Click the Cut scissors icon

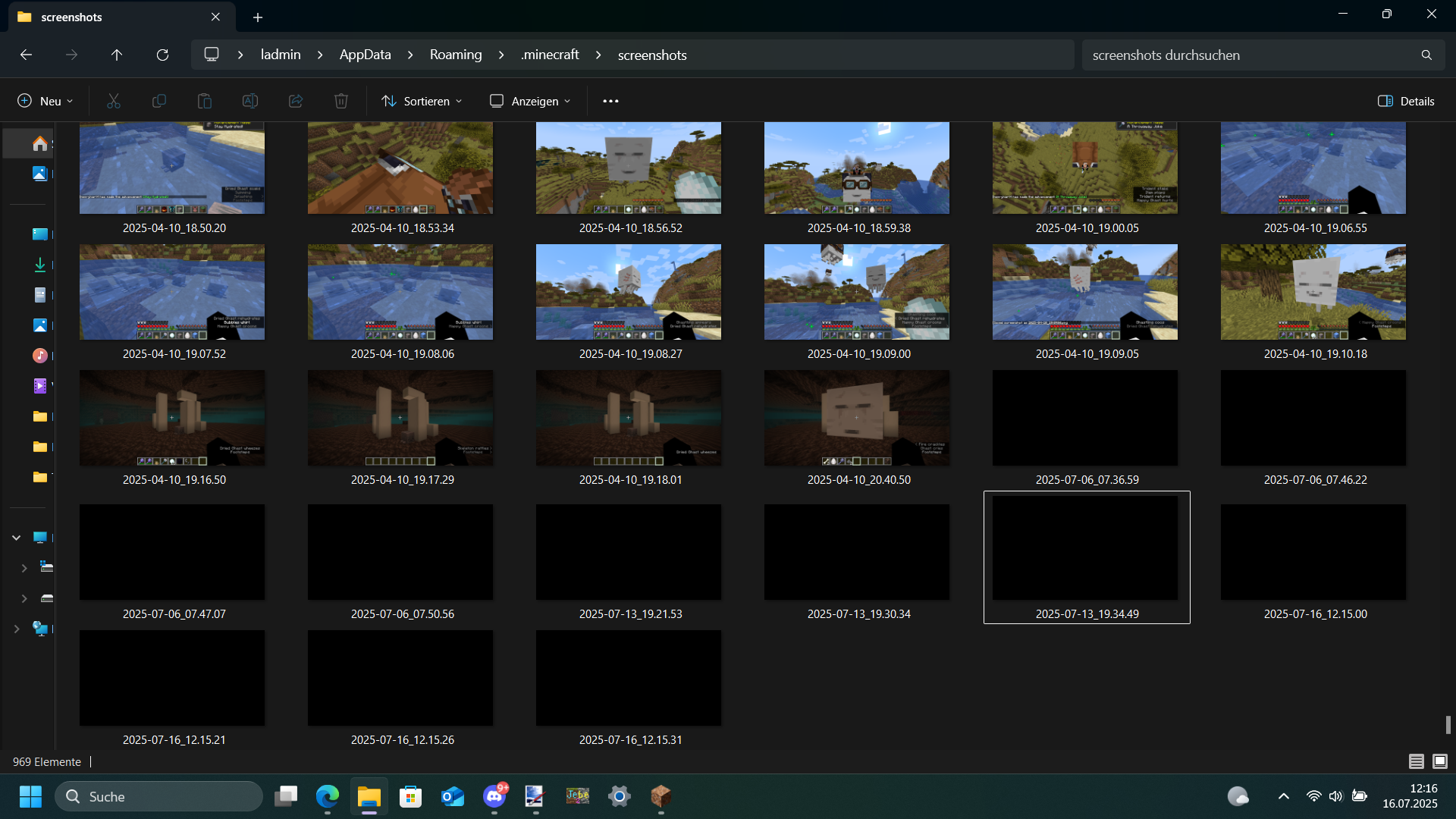[x=114, y=101]
